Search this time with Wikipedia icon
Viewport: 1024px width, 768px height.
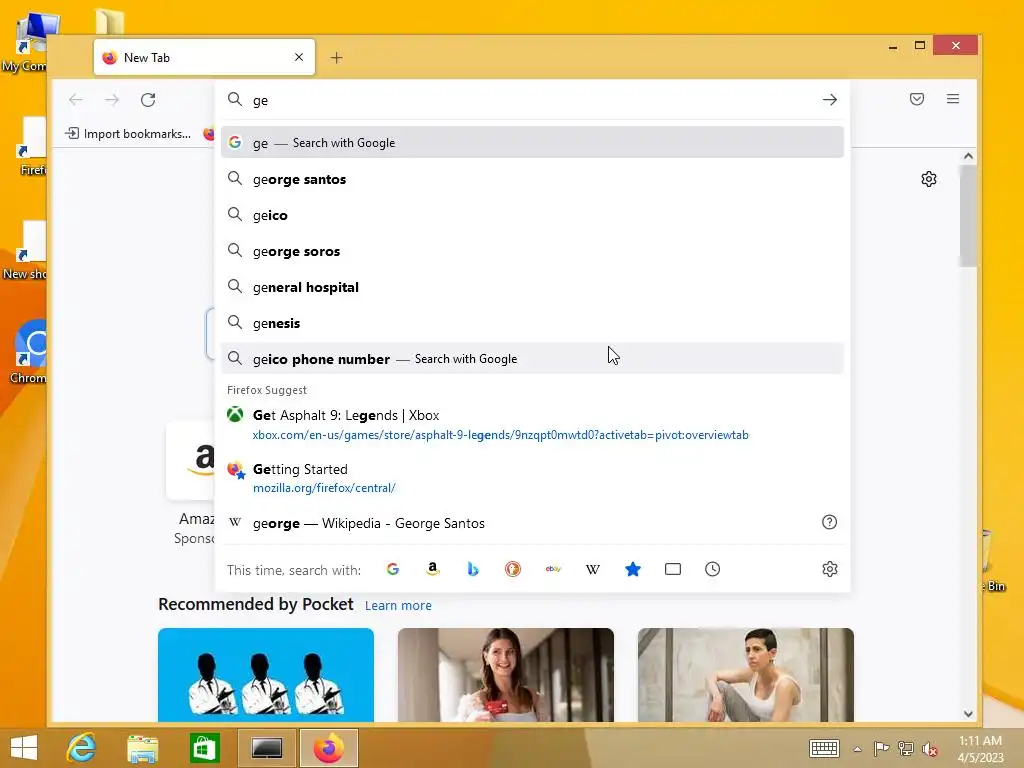pyautogui.click(x=593, y=569)
